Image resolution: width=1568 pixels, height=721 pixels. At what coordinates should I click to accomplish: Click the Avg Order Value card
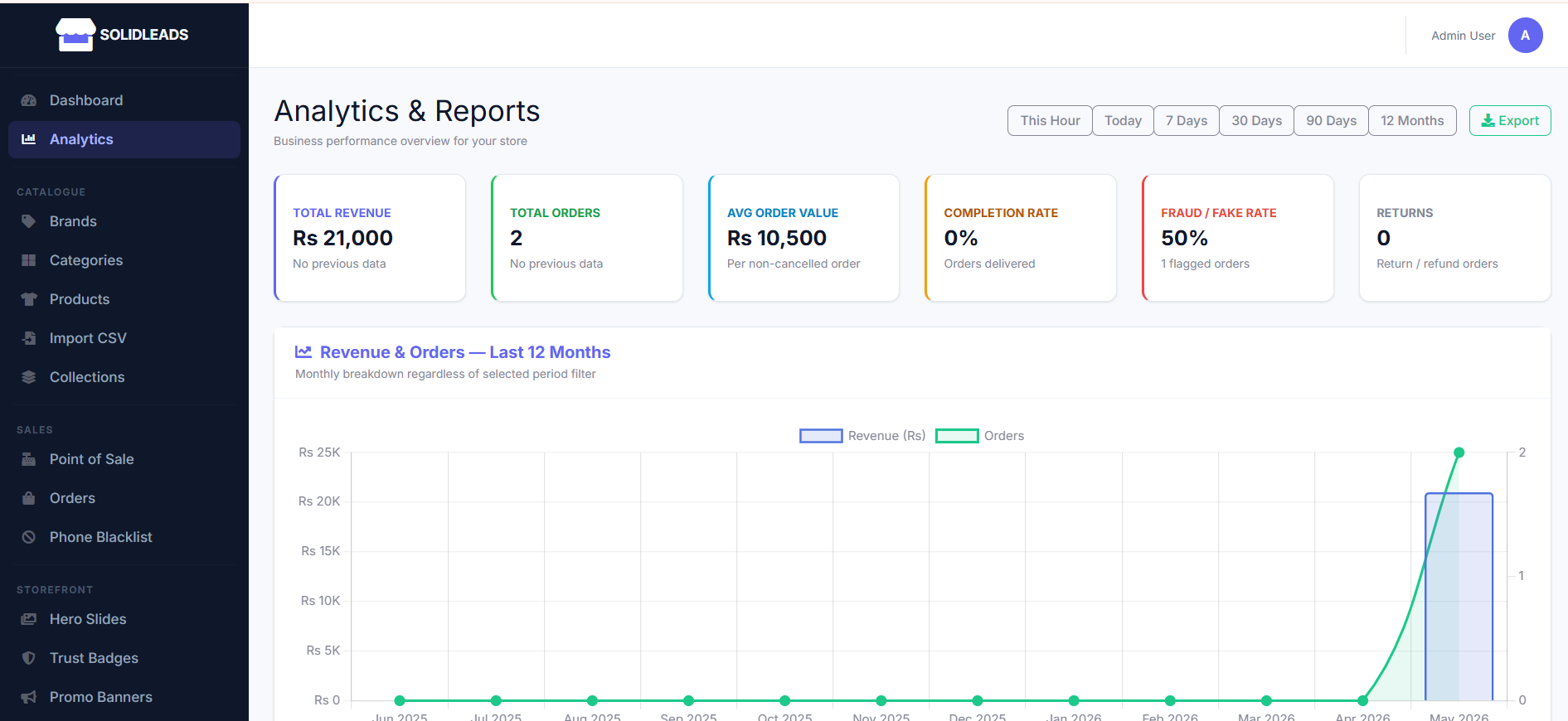coord(804,238)
